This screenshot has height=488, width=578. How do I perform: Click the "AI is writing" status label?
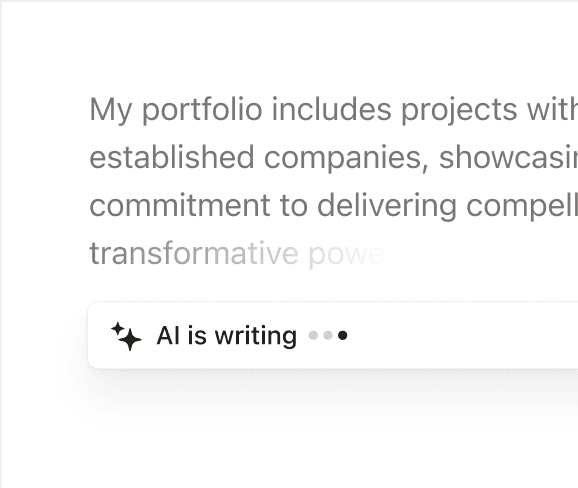click(x=227, y=335)
